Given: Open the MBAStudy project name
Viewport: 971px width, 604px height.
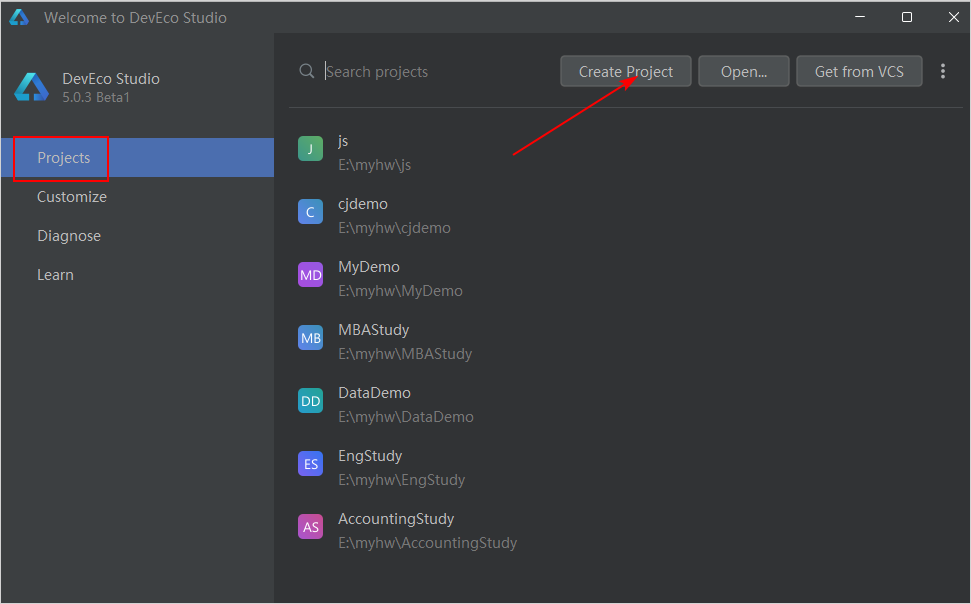Looking at the screenshot, I should coord(373,330).
